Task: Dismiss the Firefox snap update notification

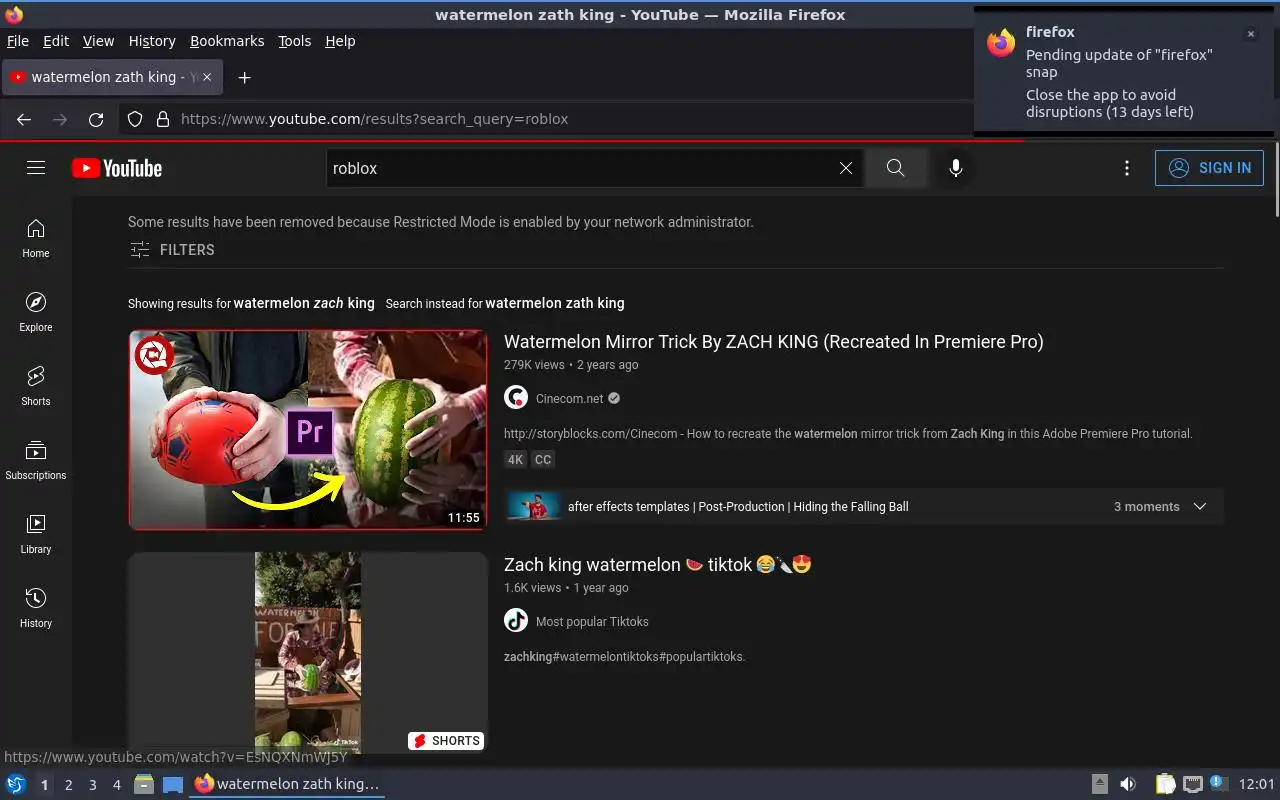Action: (x=1250, y=34)
